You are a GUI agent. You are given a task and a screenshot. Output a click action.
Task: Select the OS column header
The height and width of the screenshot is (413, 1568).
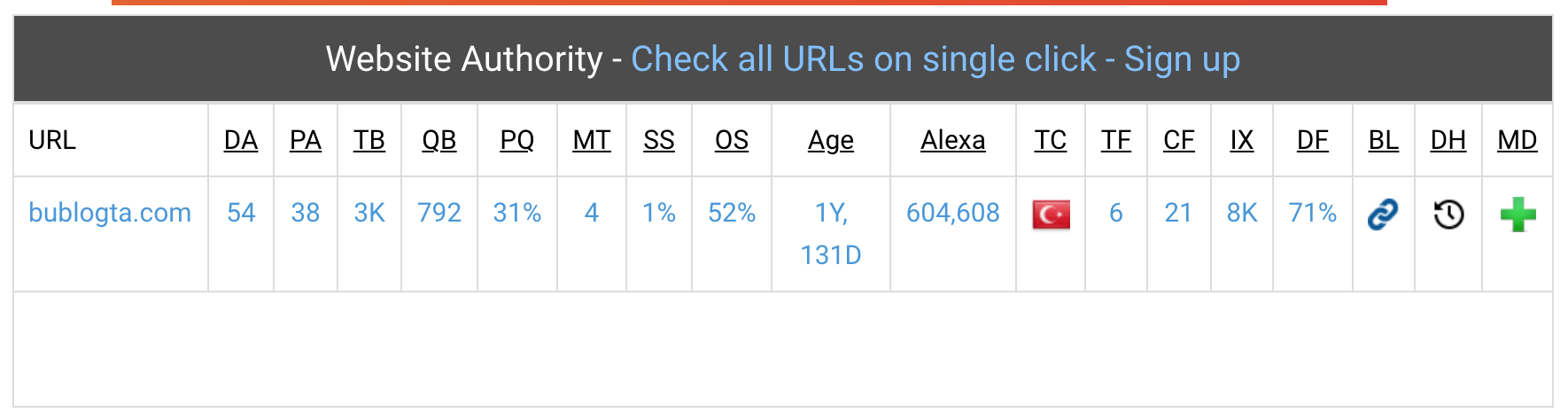coord(732,140)
